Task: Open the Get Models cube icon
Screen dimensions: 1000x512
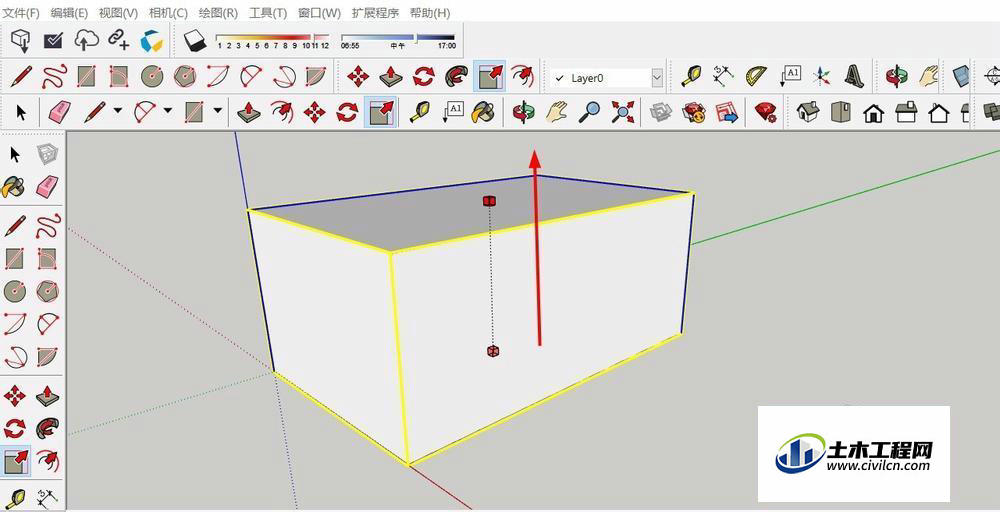Action: (x=21, y=41)
